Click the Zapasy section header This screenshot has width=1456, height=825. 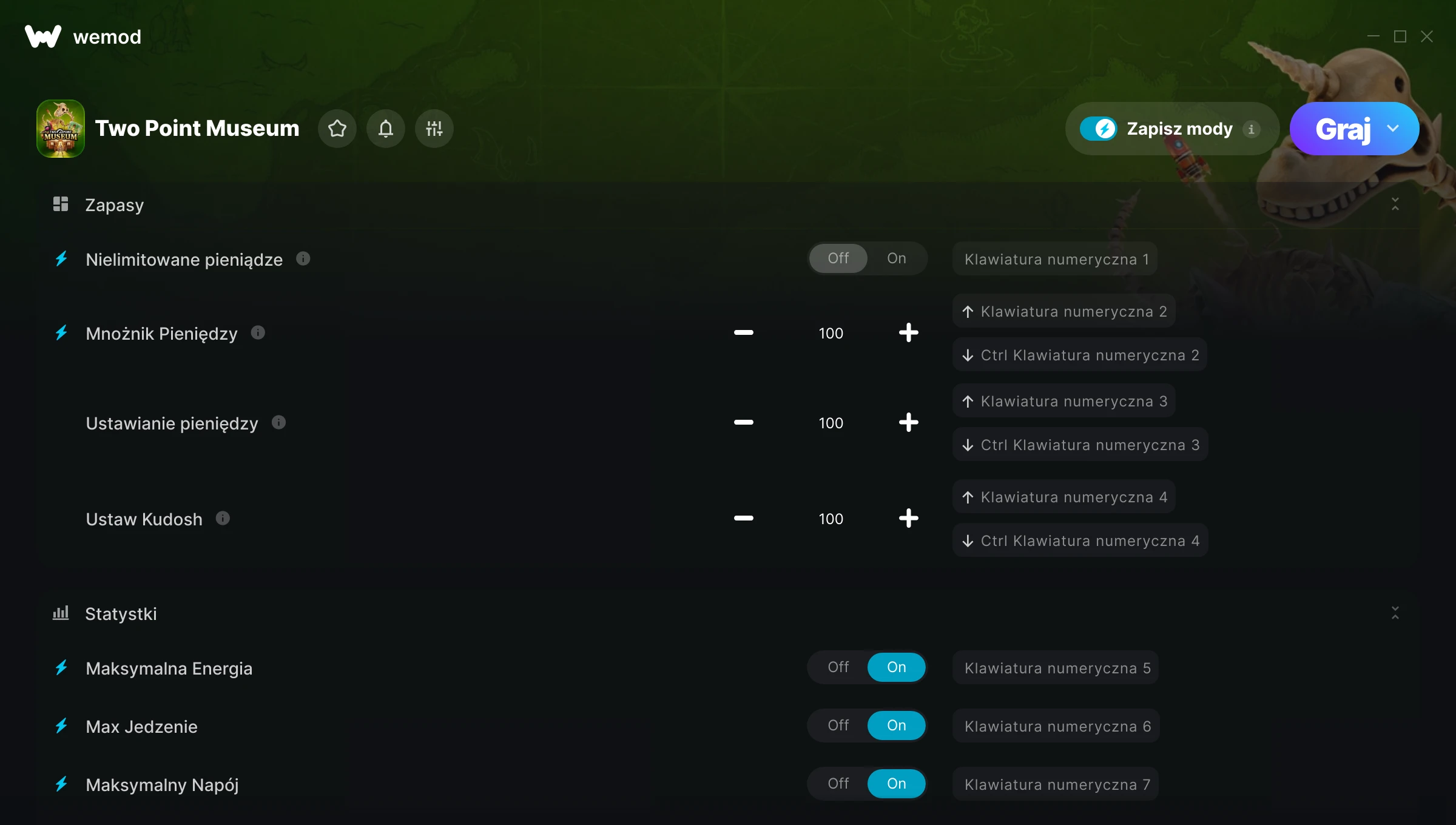click(114, 205)
